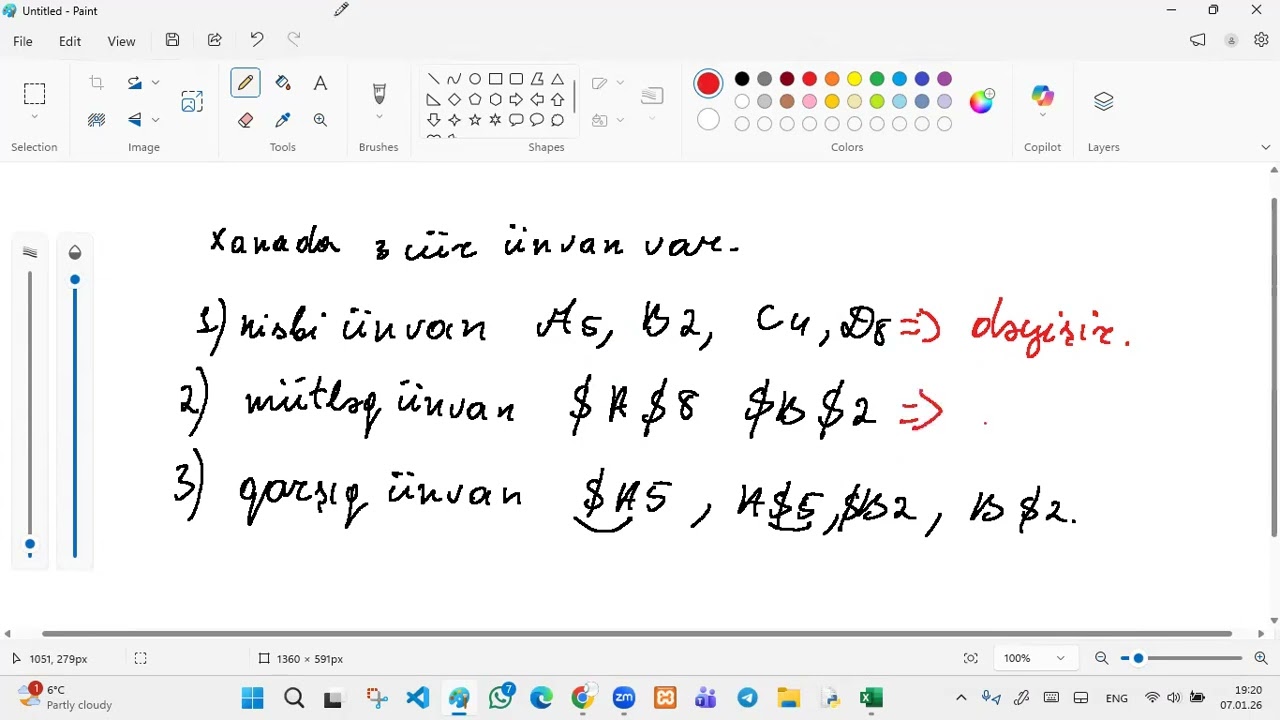Select the Fill bucket tool
The width and height of the screenshot is (1280, 720).
click(x=283, y=83)
